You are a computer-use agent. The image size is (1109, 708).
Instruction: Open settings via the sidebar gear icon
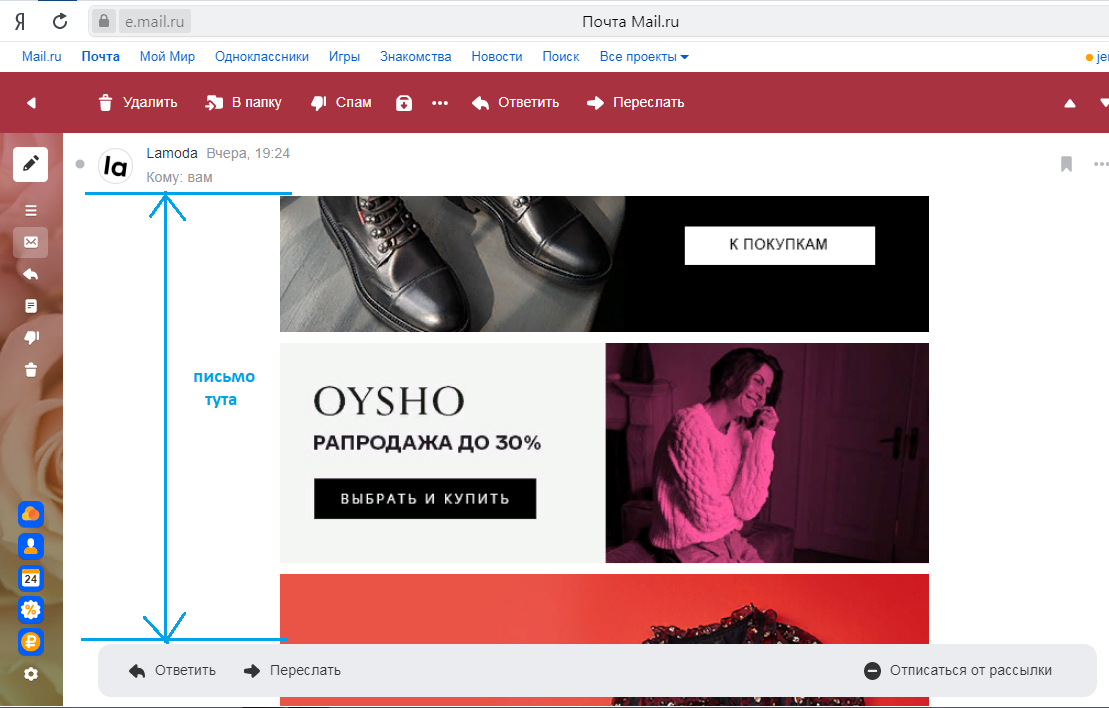[31, 674]
